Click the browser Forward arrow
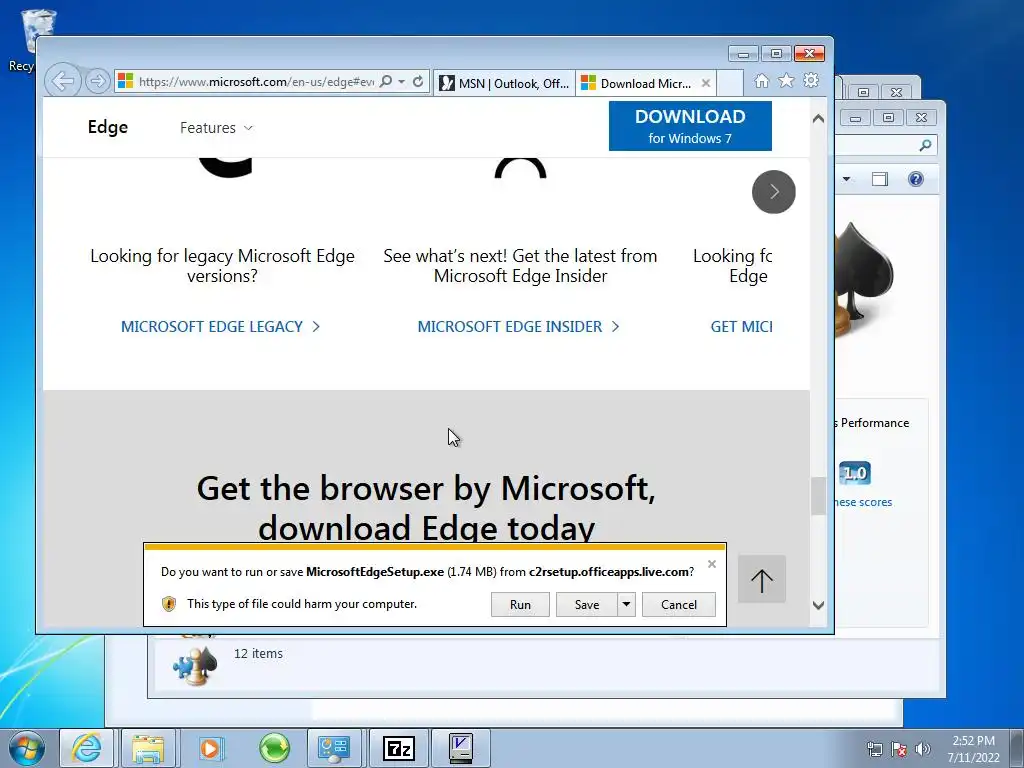Image resolution: width=1024 pixels, height=768 pixels. [x=97, y=82]
